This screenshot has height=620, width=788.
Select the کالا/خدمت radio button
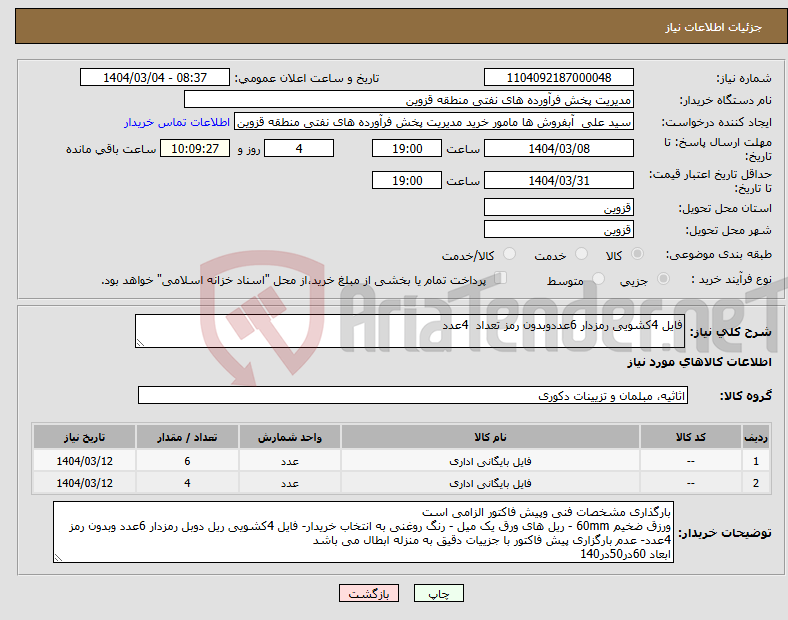510,254
